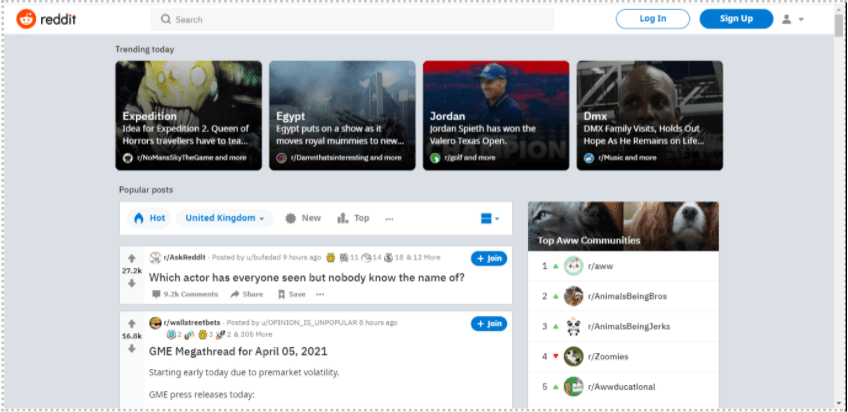Open the r/AnimalsBeingBros community link
The height and width of the screenshot is (412, 848).
click(627, 296)
